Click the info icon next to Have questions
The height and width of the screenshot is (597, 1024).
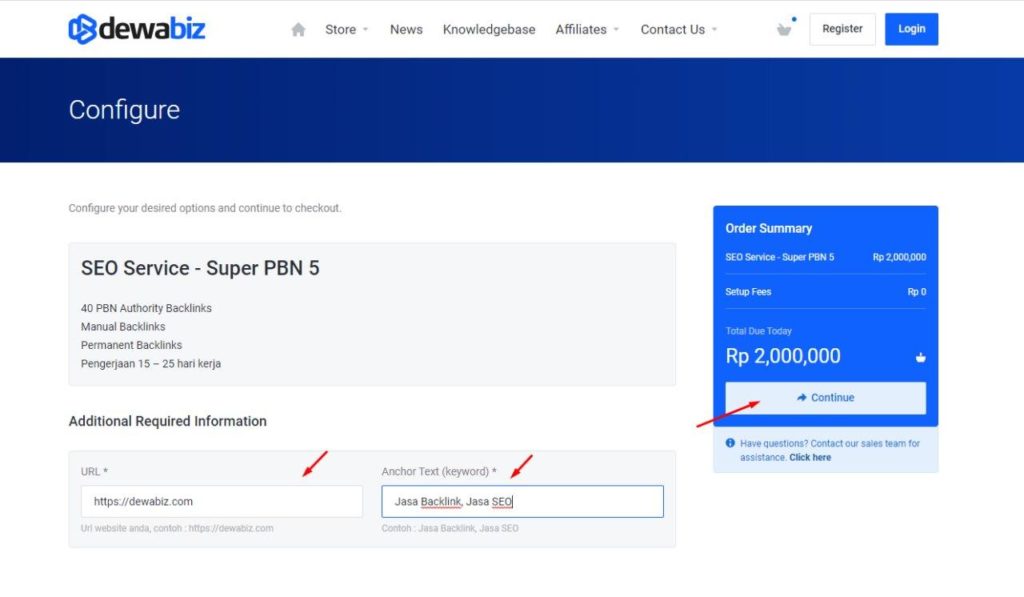coord(730,443)
